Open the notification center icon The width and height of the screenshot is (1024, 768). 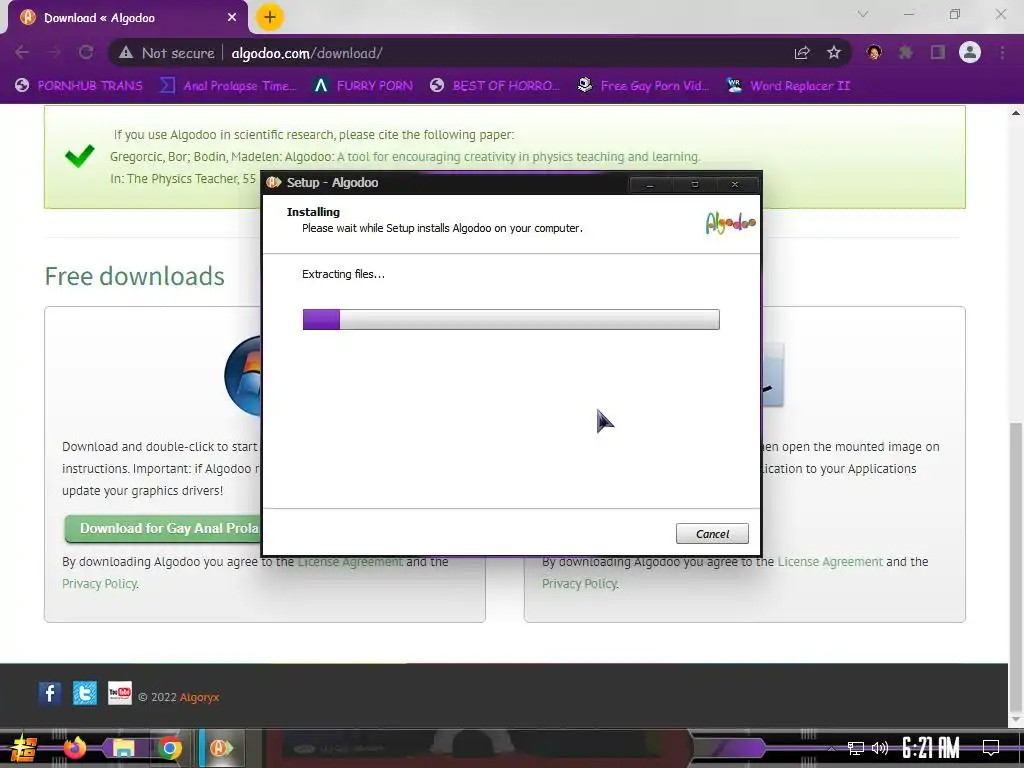coord(991,748)
